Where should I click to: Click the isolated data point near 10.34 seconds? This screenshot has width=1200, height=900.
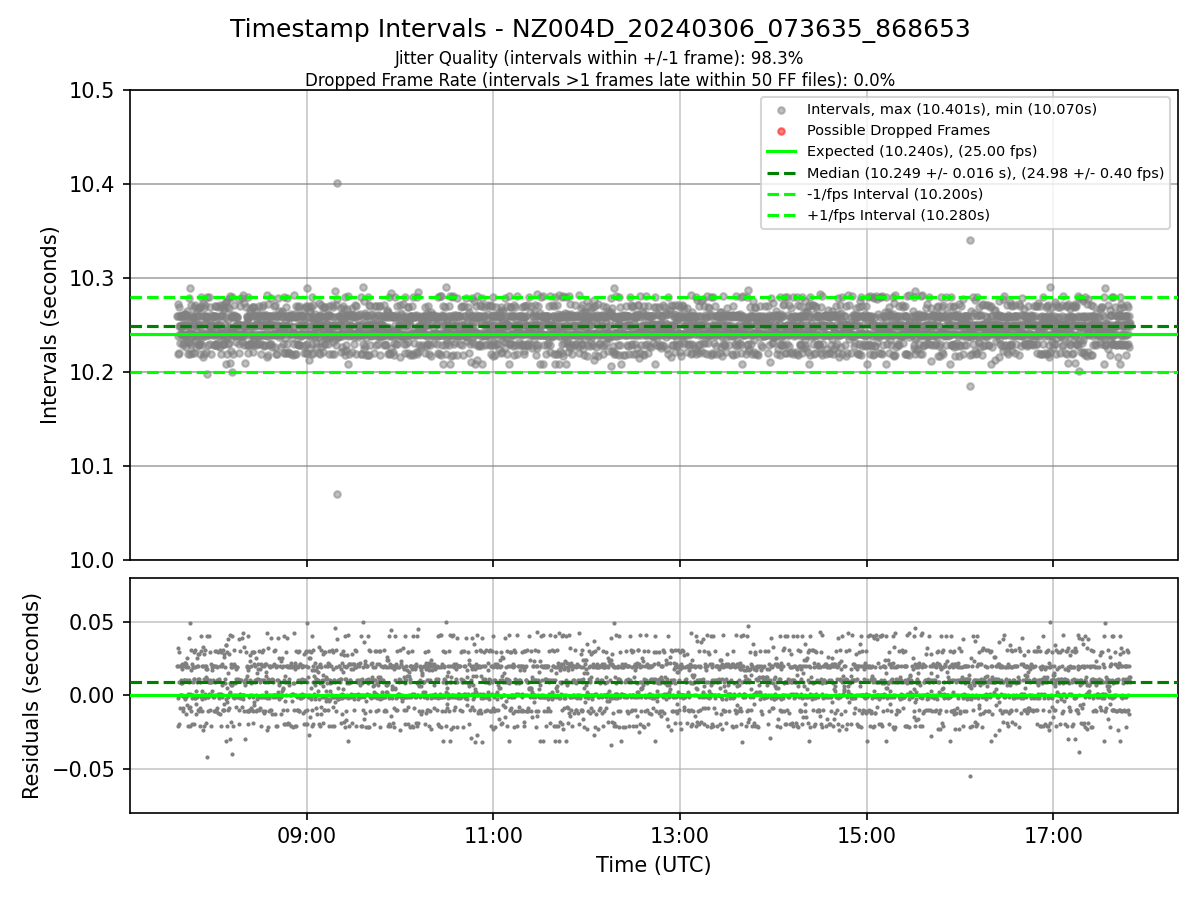(970, 240)
